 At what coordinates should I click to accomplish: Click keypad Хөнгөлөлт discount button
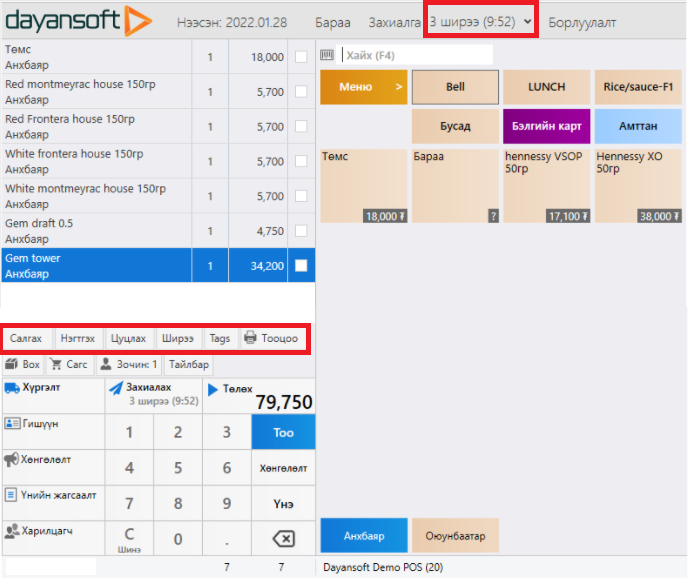283,468
